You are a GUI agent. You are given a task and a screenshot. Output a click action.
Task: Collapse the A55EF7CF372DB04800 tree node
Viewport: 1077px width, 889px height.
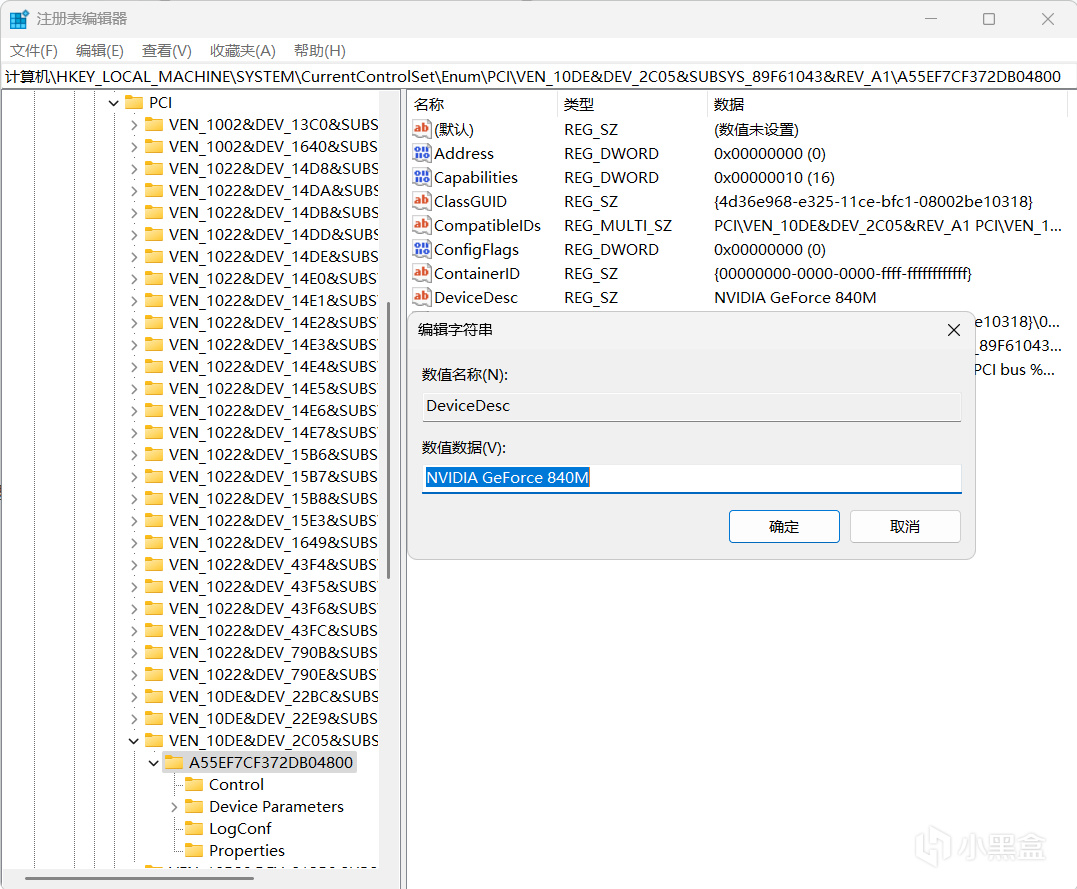pyautogui.click(x=154, y=763)
